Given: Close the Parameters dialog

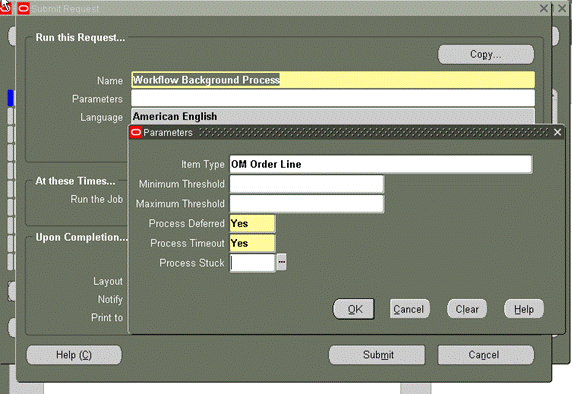Looking at the screenshot, I should pyautogui.click(x=557, y=132).
